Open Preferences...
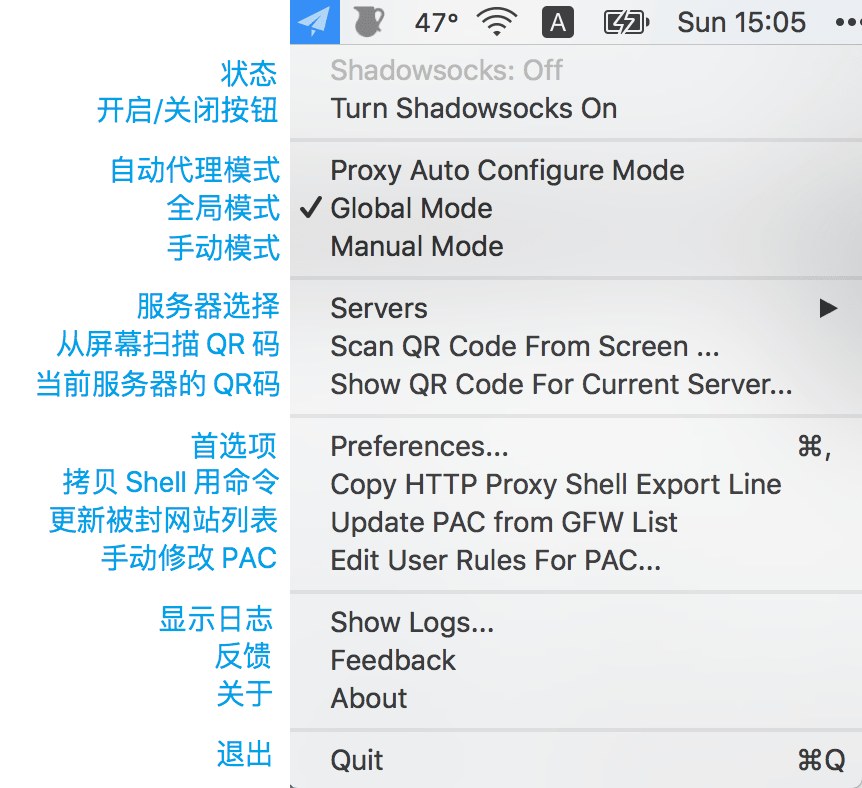862x788 pixels. pyautogui.click(x=576, y=447)
